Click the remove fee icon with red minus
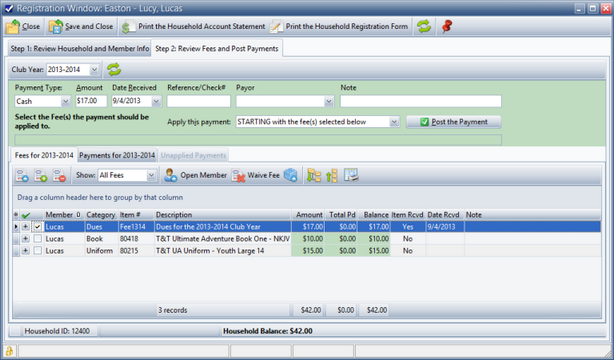The height and width of the screenshot is (360, 614). pos(60,175)
